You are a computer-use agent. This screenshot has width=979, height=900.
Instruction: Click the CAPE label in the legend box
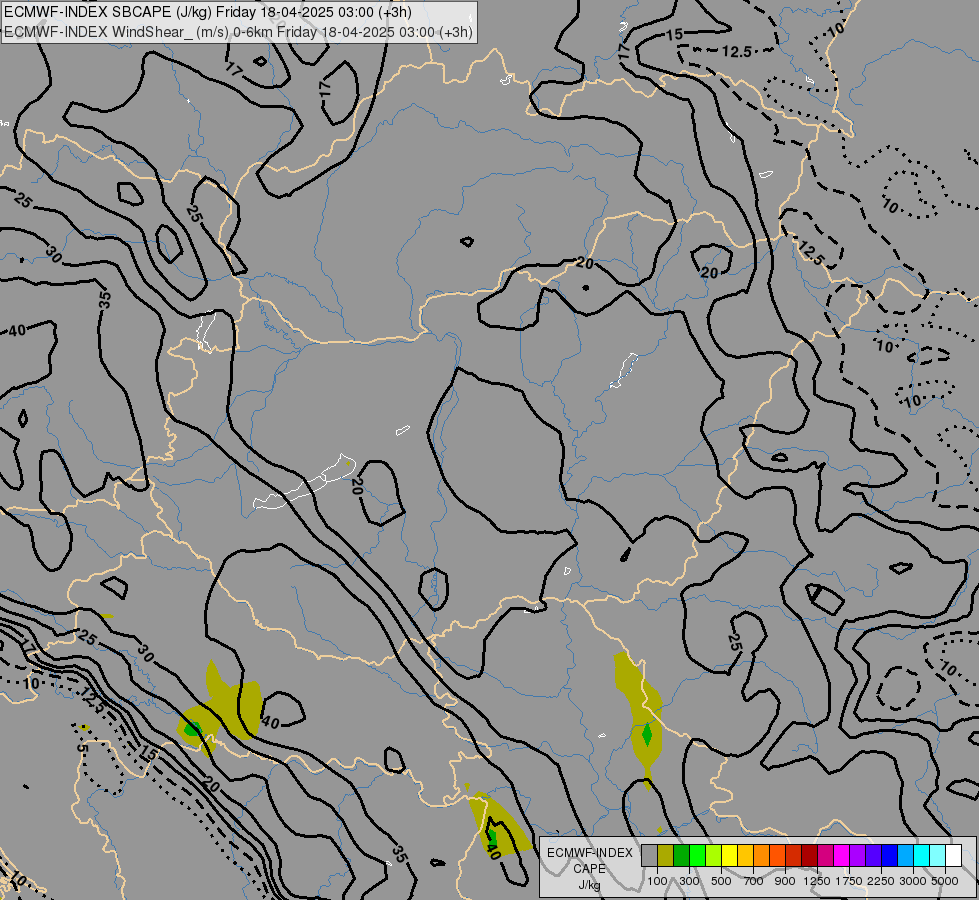coord(589,869)
